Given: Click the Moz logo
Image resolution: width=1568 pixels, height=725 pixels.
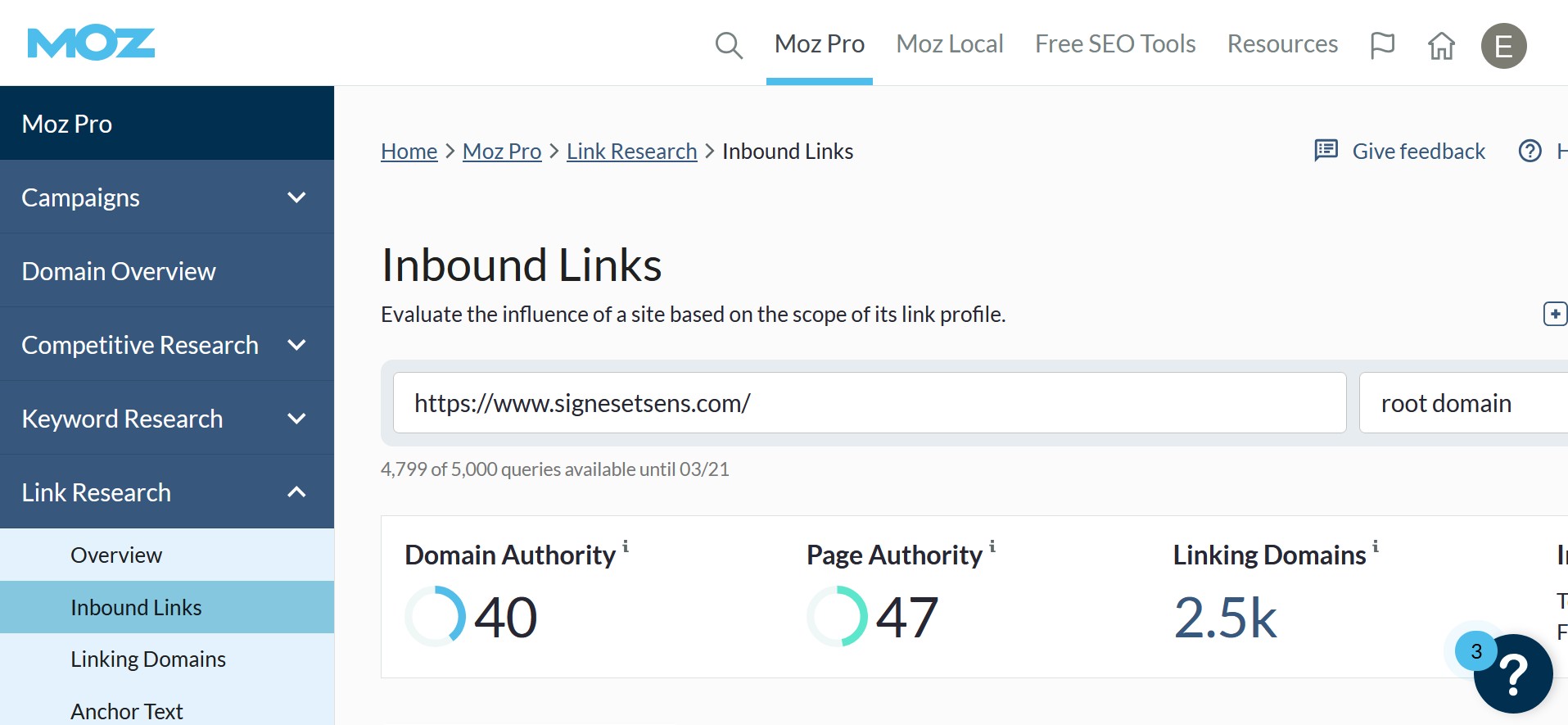Looking at the screenshot, I should [91, 43].
